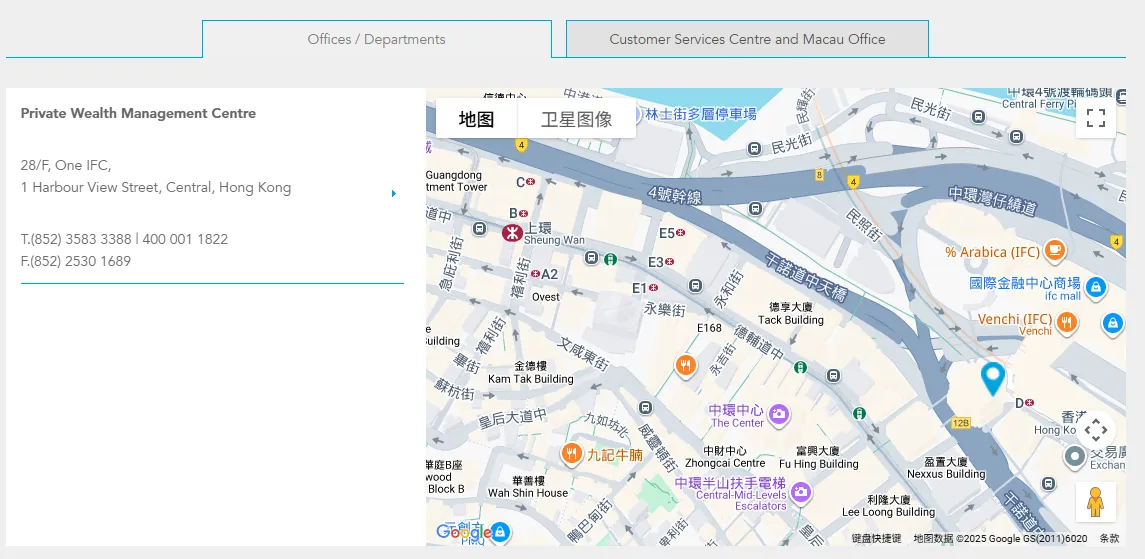The height and width of the screenshot is (559, 1145).
Task: Open map terms link
Action: [1109, 539]
